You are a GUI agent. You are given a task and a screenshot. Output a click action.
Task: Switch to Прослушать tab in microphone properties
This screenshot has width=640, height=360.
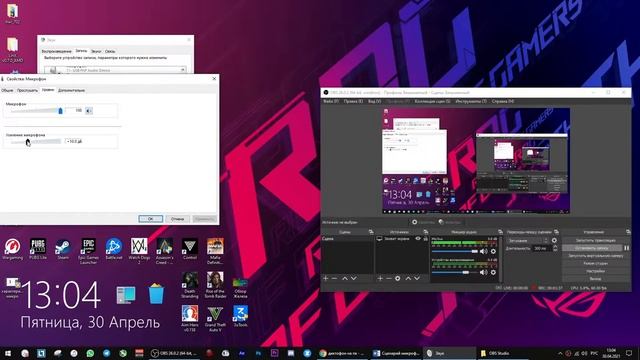click(x=27, y=90)
